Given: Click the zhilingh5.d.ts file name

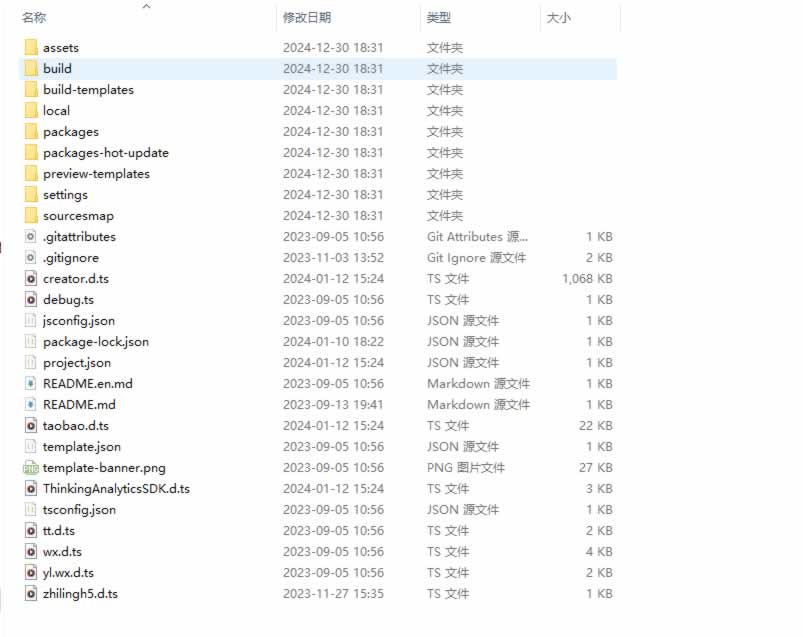Looking at the screenshot, I should click(80, 593).
